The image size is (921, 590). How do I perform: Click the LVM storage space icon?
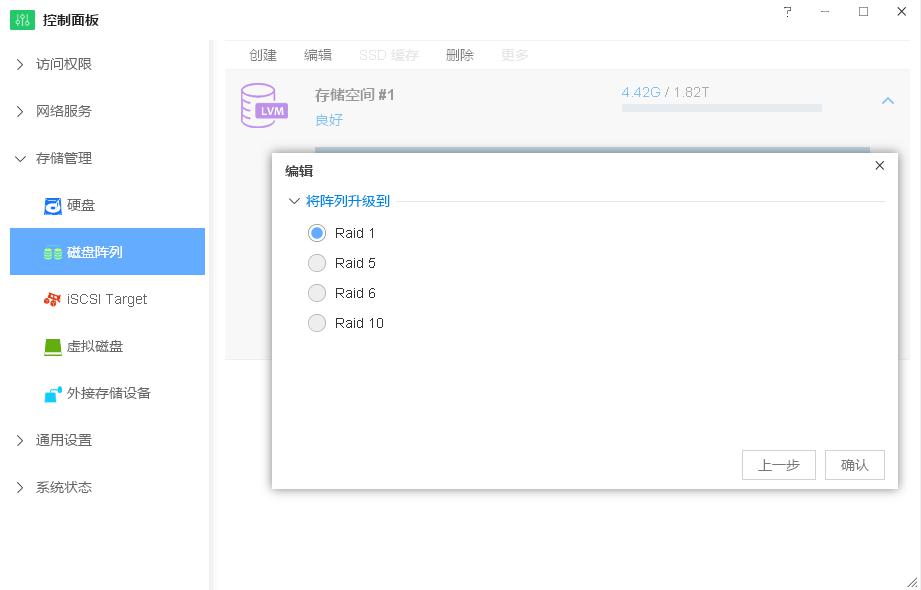[264, 106]
